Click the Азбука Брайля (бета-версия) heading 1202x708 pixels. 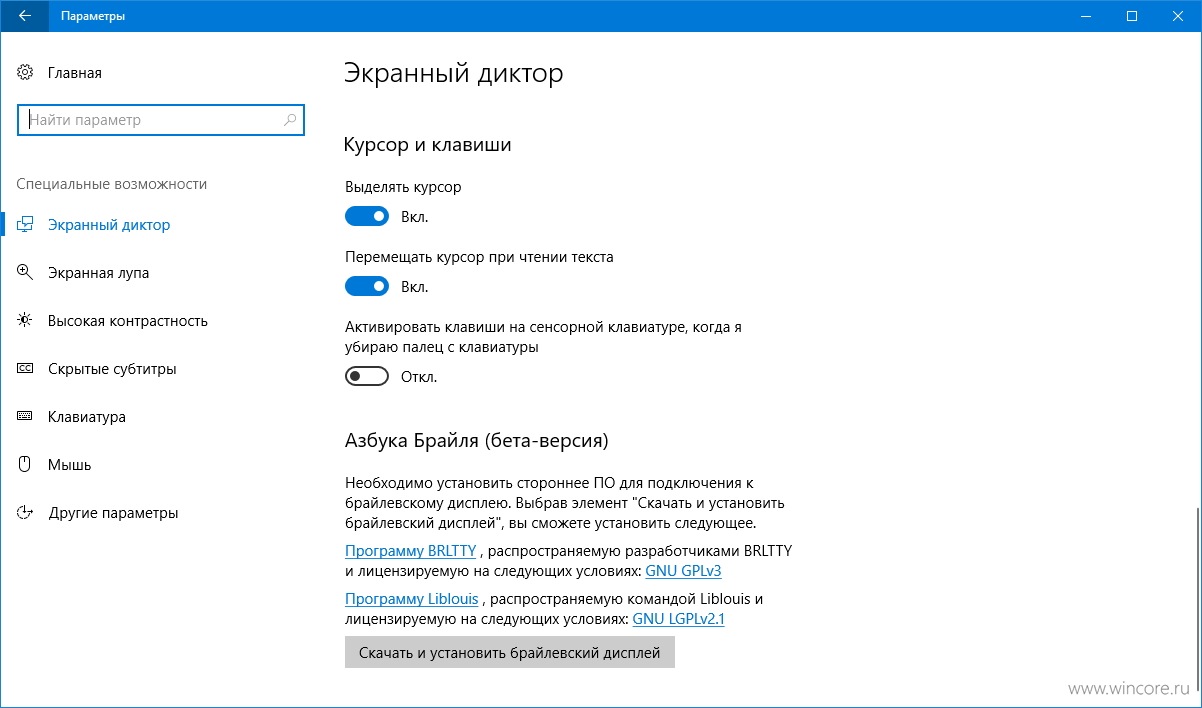pos(476,440)
